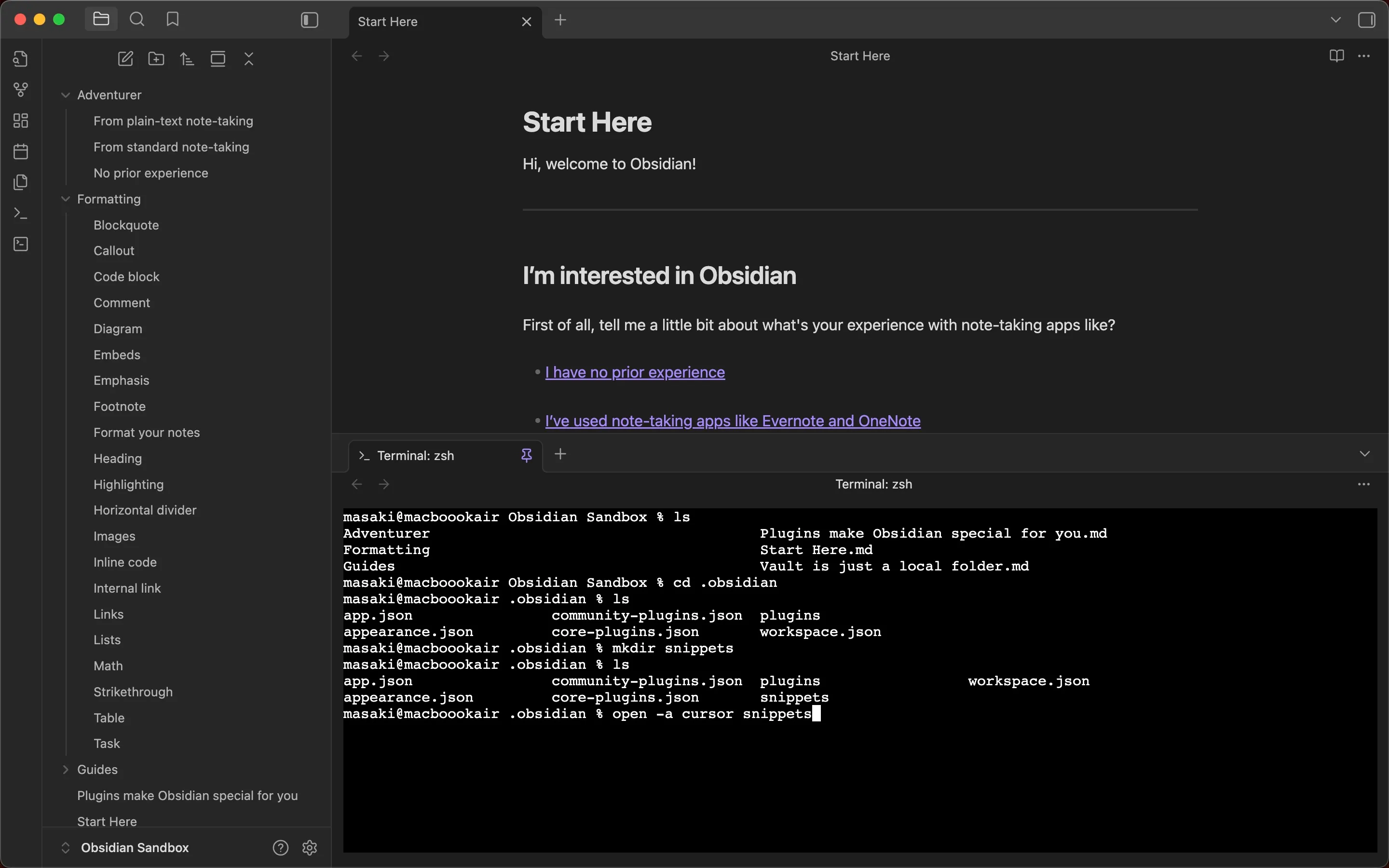Toggle the terminal tab pin
The height and width of the screenshot is (868, 1389).
click(526, 455)
